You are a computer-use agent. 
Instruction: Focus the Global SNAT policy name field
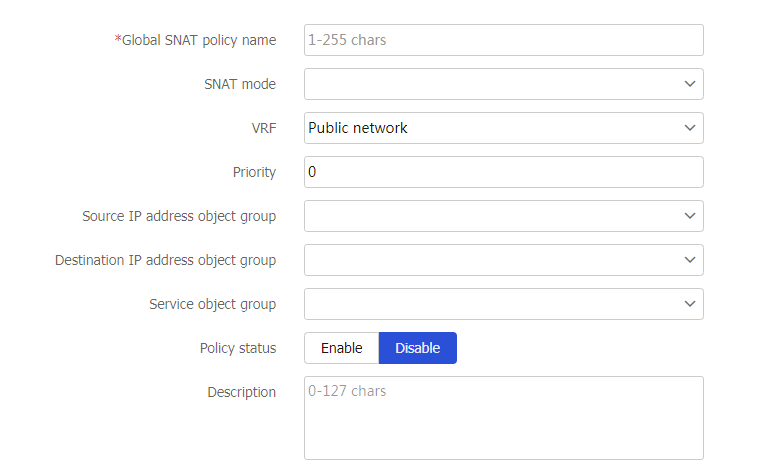pos(503,40)
